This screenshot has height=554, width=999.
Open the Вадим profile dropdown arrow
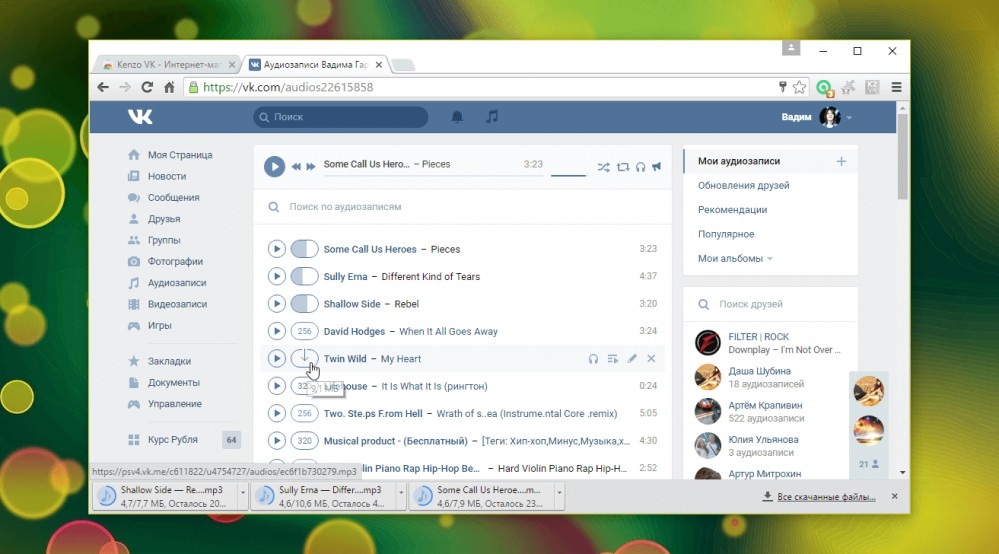(x=849, y=117)
